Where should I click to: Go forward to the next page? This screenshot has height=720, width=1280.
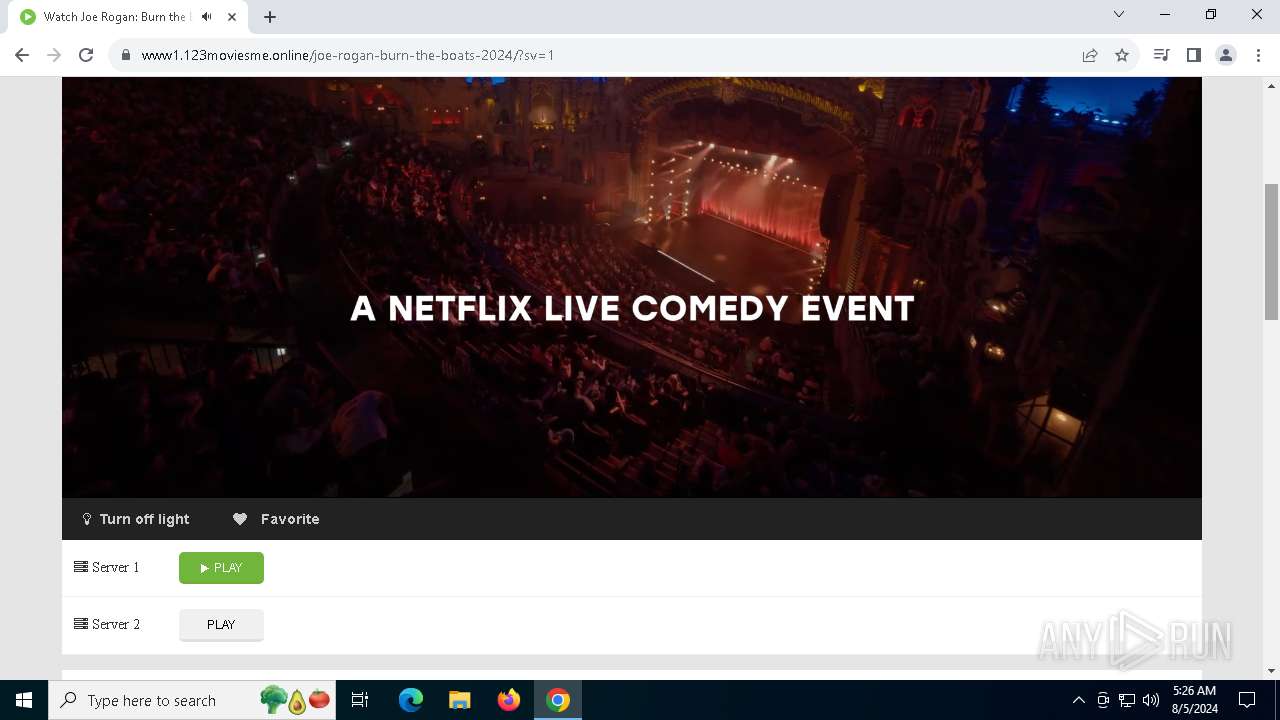pos(54,55)
